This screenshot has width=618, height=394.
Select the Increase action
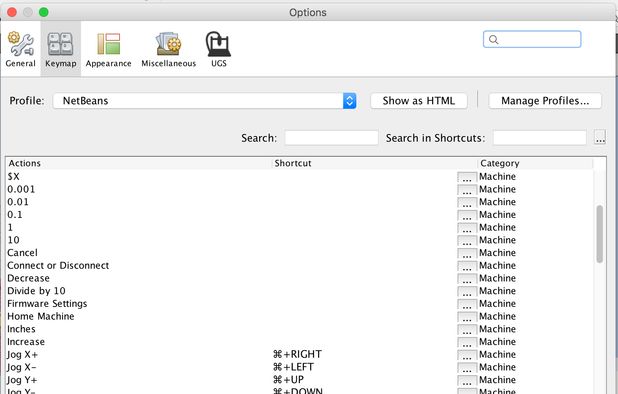[x=26, y=342]
